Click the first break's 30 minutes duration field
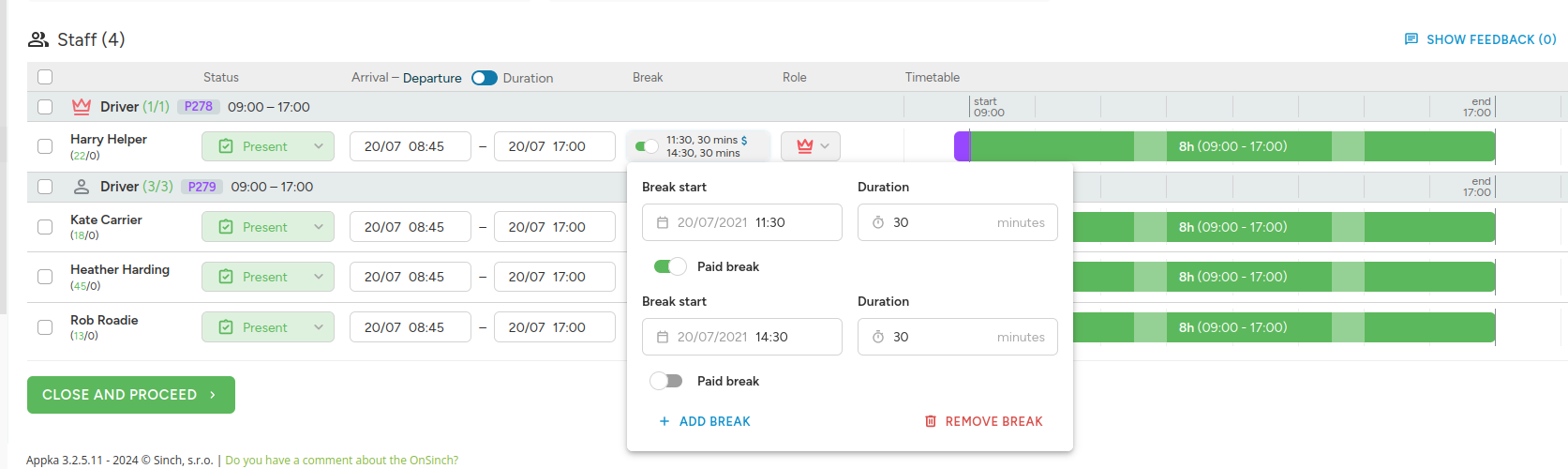1568x469 pixels. tap(958, 222)
